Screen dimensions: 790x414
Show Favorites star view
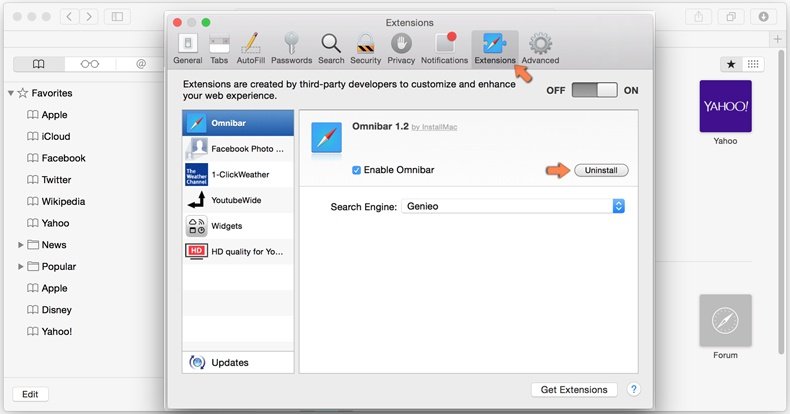point(731,64)
